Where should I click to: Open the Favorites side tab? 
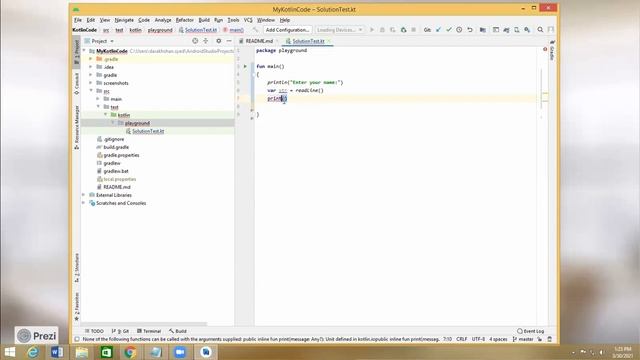pos(76,306)
